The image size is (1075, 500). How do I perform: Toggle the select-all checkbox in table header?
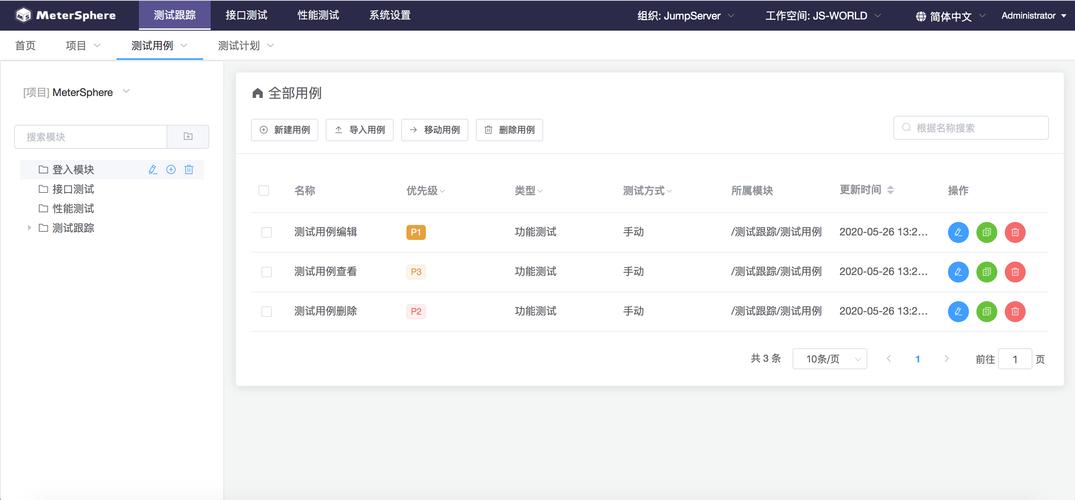click(x=264, y=191)
